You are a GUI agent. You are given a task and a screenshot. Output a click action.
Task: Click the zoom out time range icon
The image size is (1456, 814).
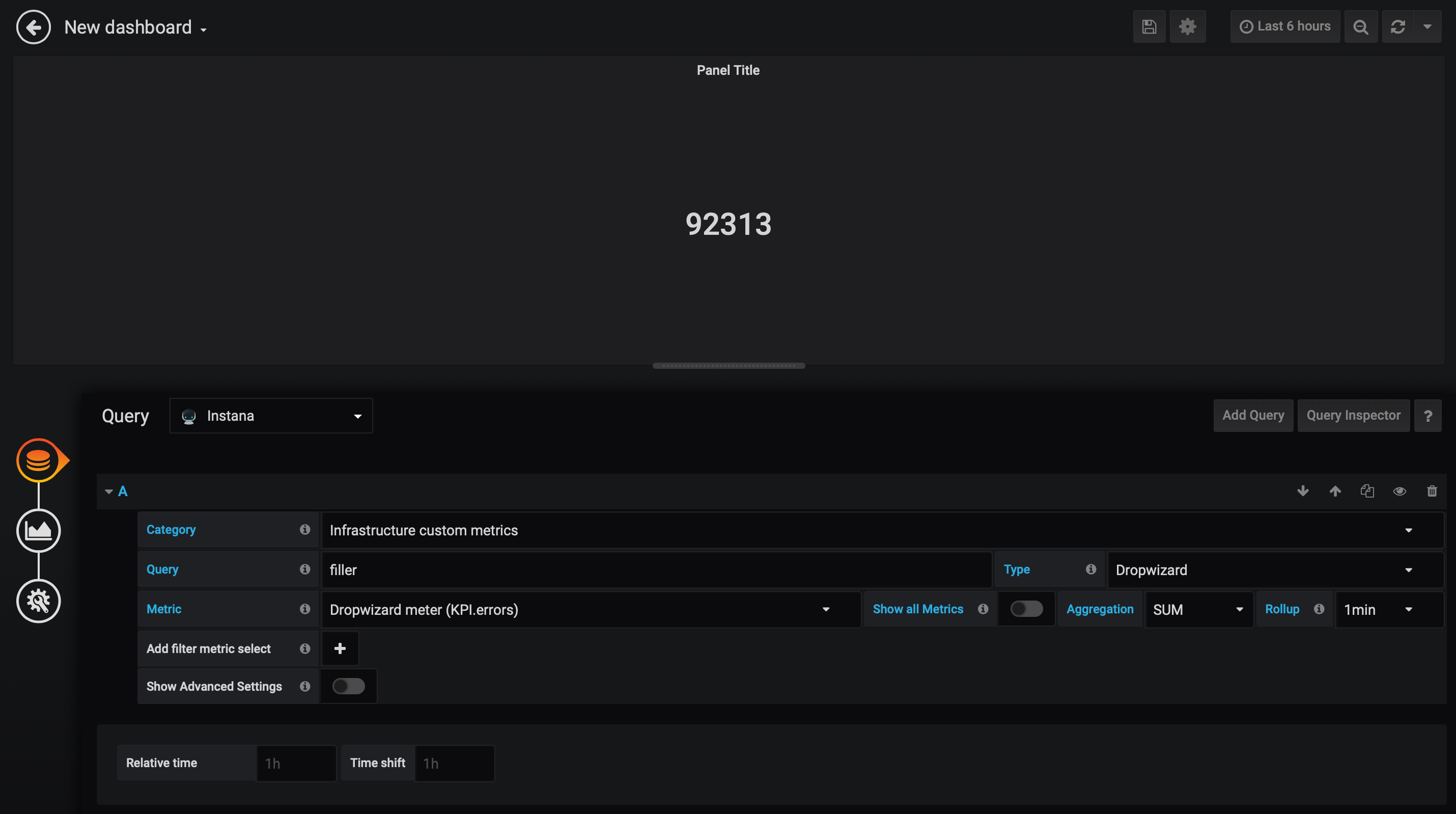click(1360, 26)
